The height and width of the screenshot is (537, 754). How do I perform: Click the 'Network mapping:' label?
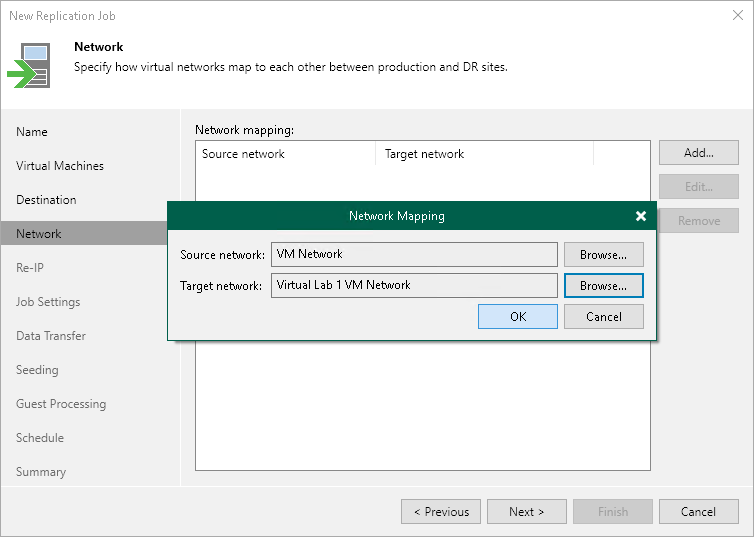click(244, 130)
